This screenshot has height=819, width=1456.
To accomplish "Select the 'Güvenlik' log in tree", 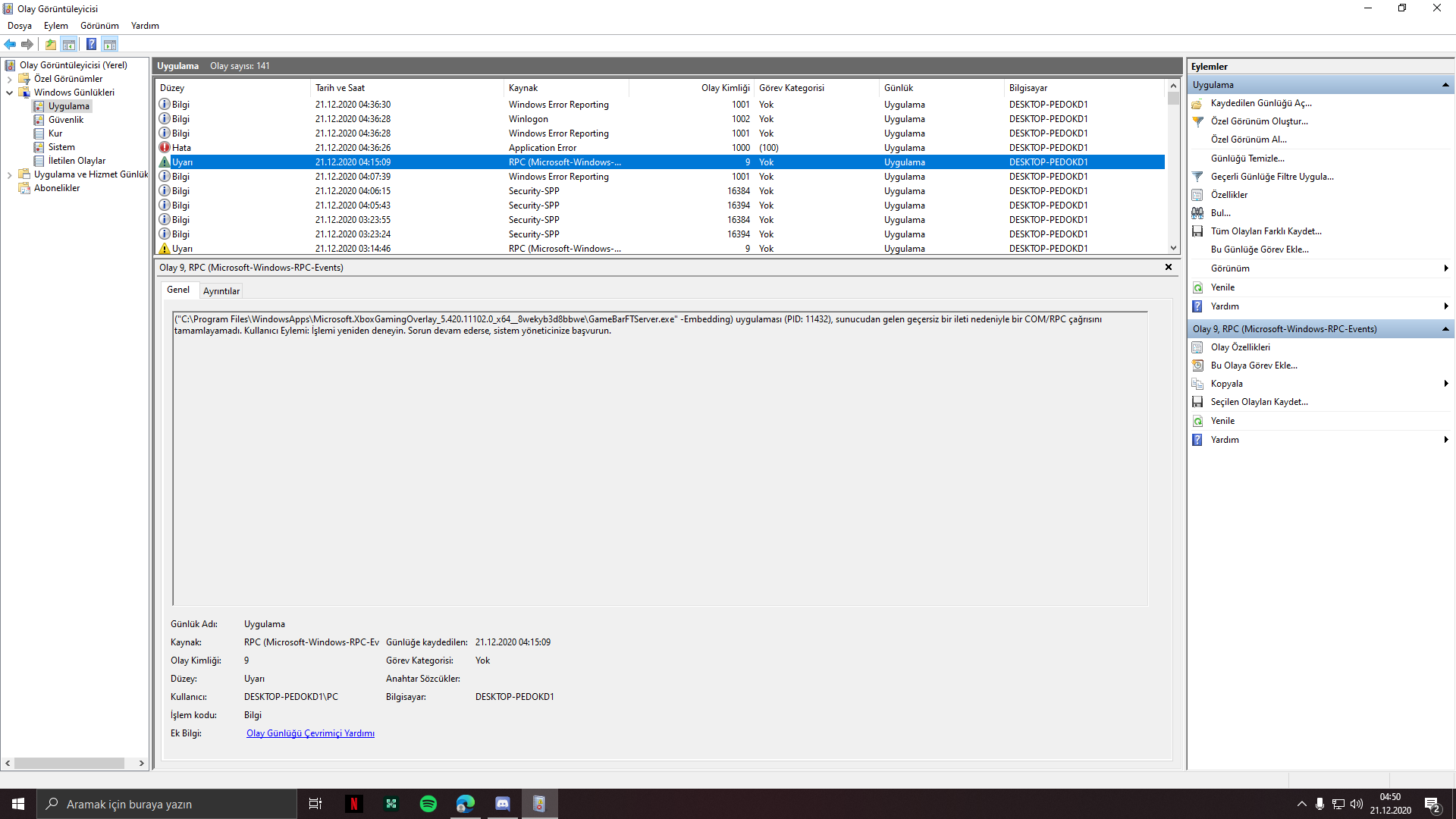I will tap(66, 120).
